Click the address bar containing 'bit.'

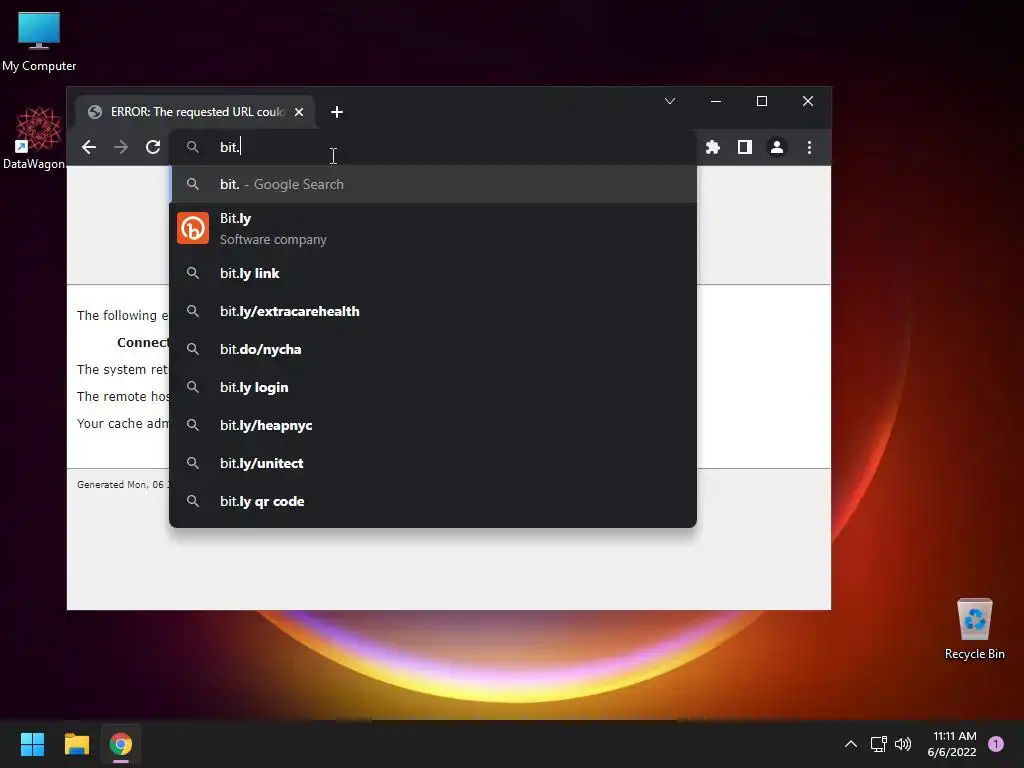coord(432,147)
